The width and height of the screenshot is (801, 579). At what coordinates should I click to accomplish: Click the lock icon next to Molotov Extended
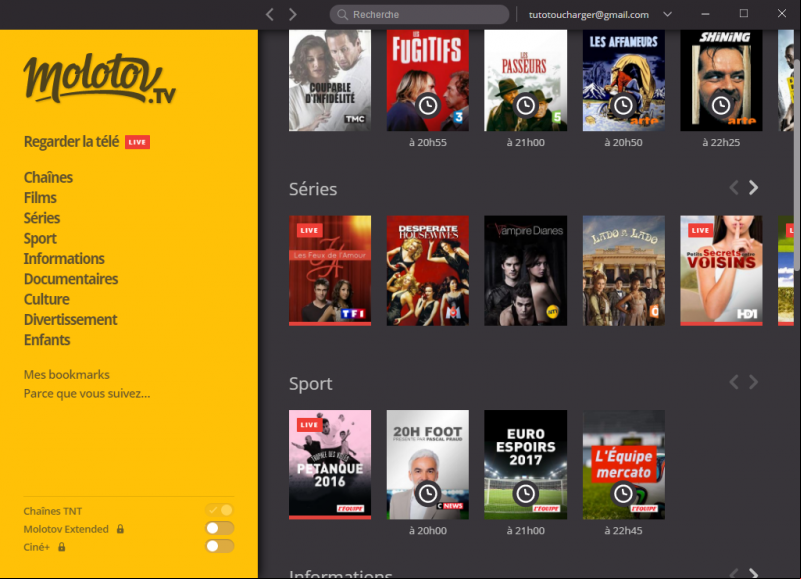coord(120,529)
